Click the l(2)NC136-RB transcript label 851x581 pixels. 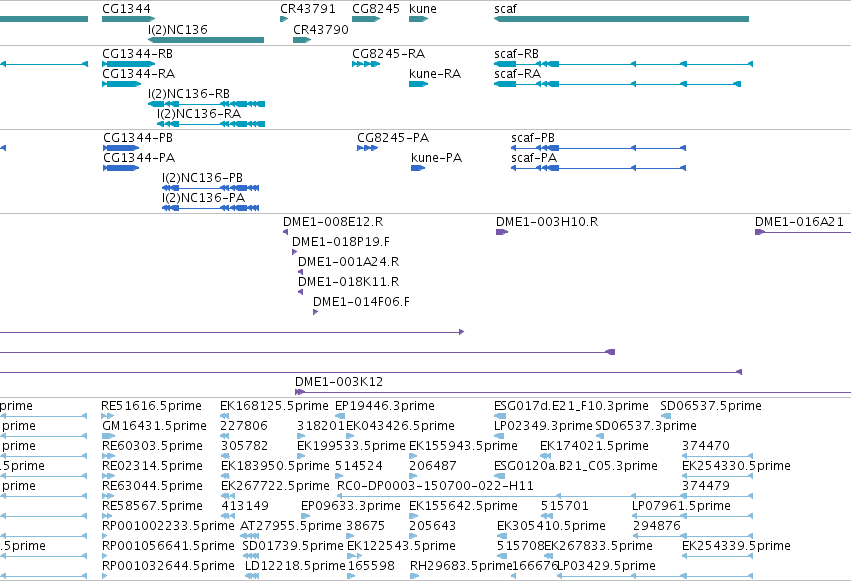[x=189, y=94]
